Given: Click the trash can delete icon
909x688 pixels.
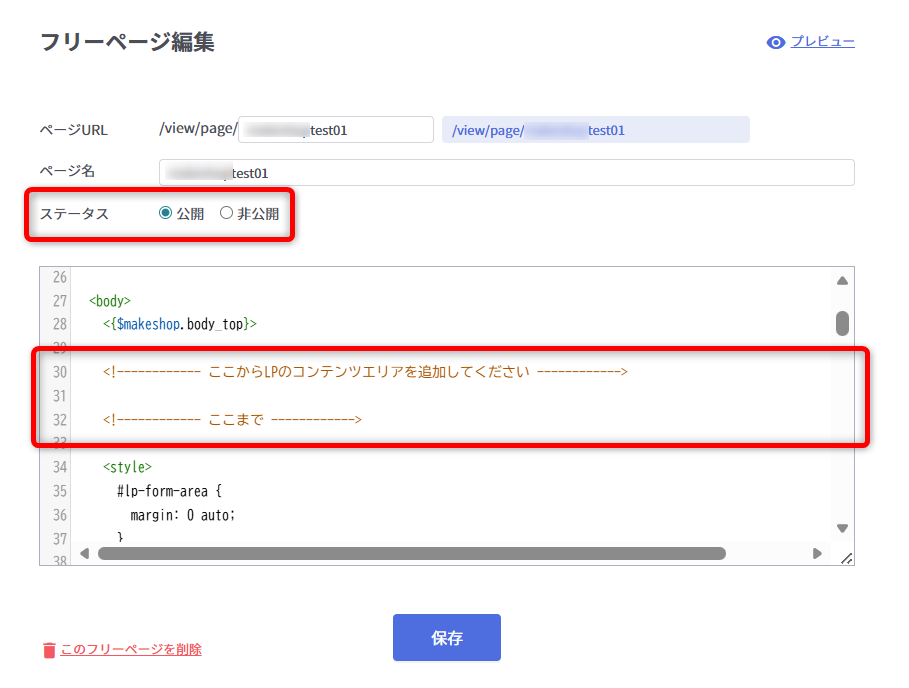Looking at the screenshot, I should pyautogui.click(x=49, y=650).
